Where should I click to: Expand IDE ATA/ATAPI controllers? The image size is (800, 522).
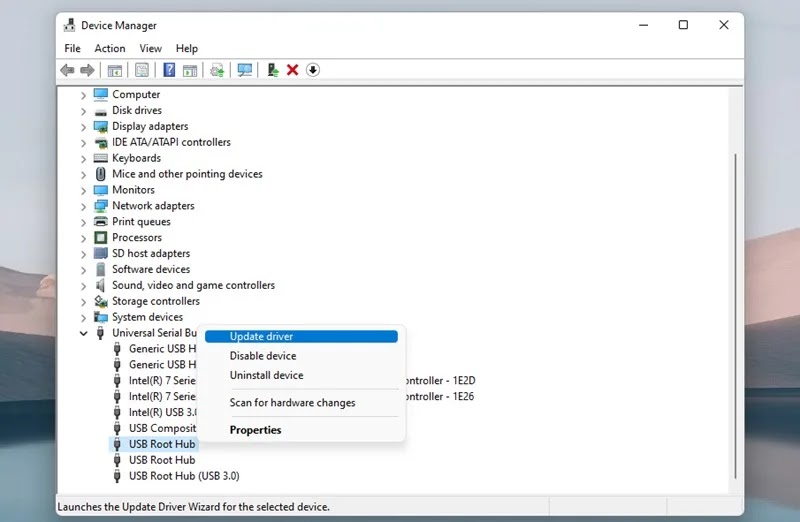coord(83,143)
